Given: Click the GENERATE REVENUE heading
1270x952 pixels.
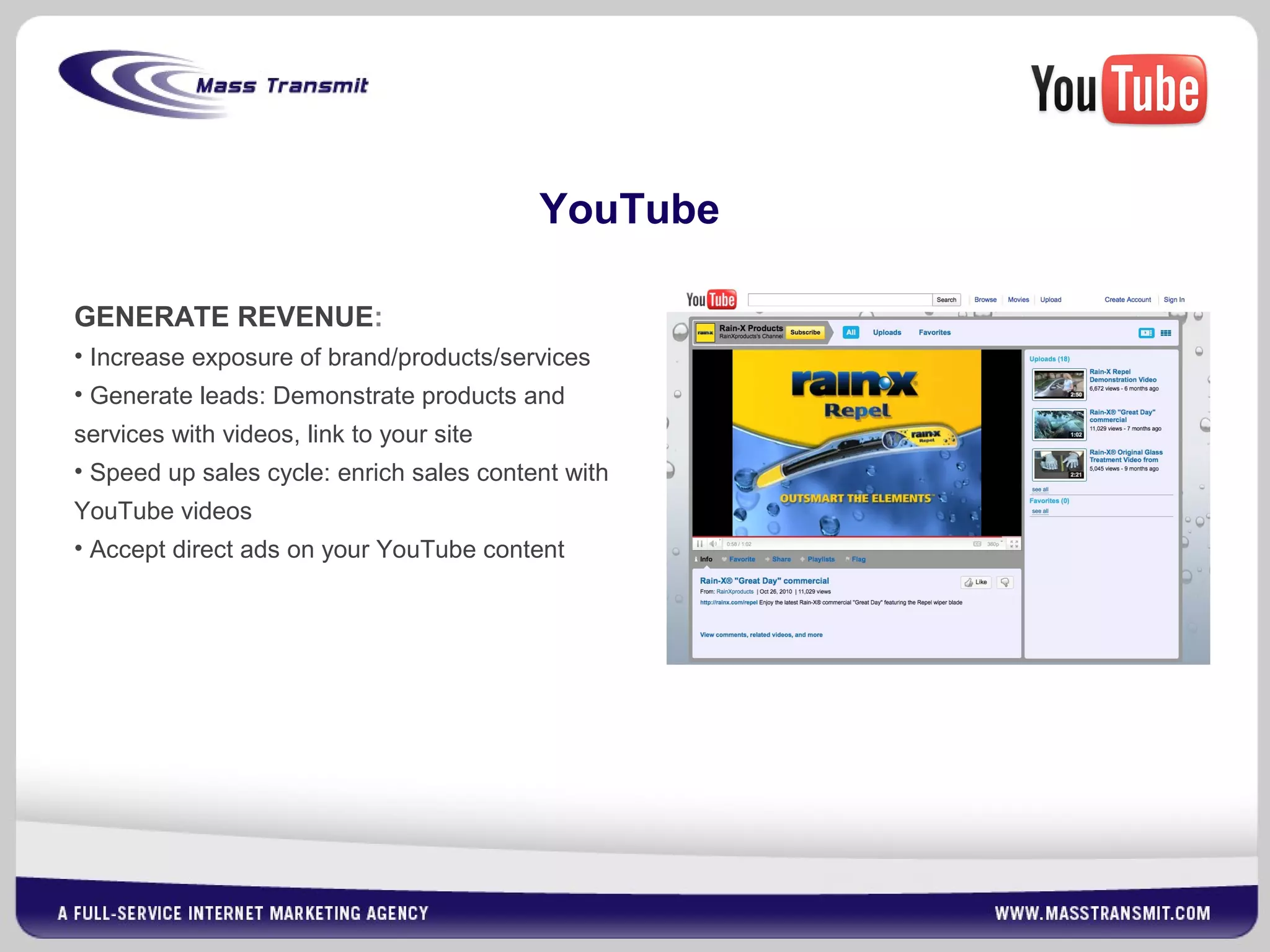Looking at the screenshot, I should click(228, 316).
